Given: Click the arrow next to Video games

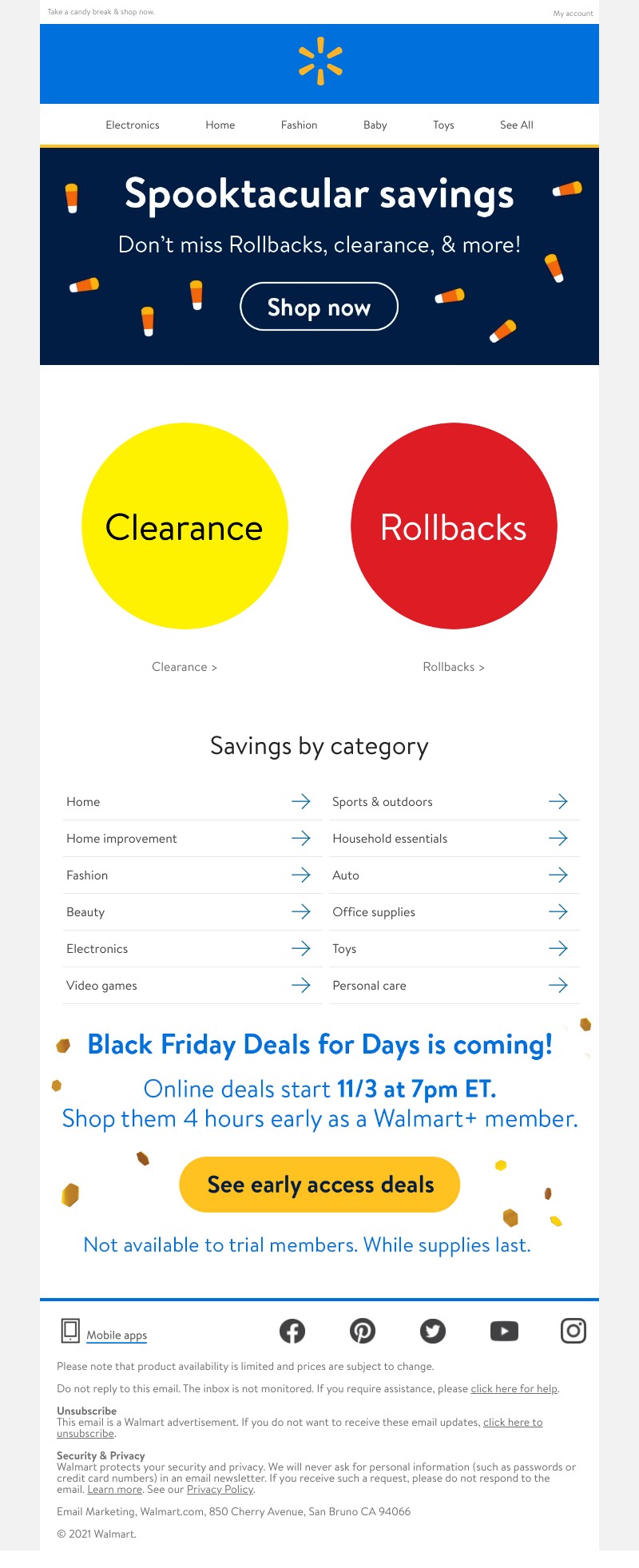Looking at the screenshot, I should [x=301, y=985].
